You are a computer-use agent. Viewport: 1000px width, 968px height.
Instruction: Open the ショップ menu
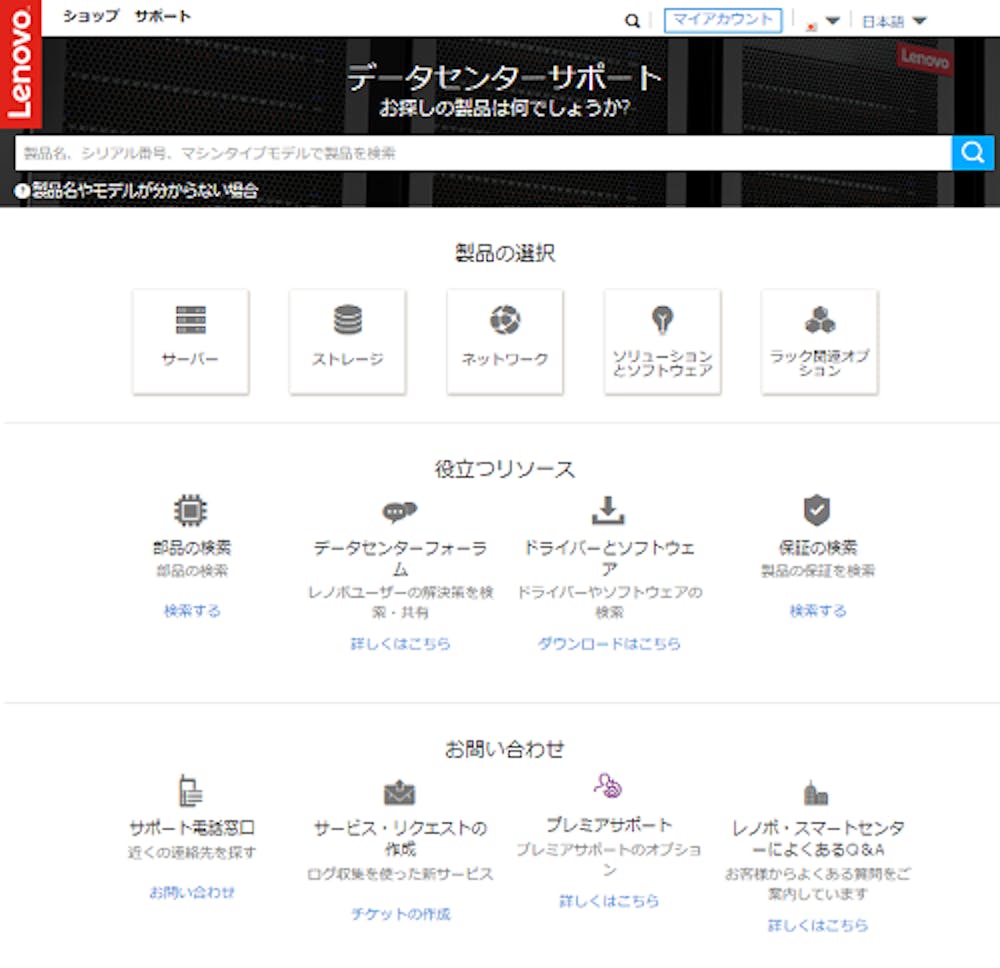(91, 17)
